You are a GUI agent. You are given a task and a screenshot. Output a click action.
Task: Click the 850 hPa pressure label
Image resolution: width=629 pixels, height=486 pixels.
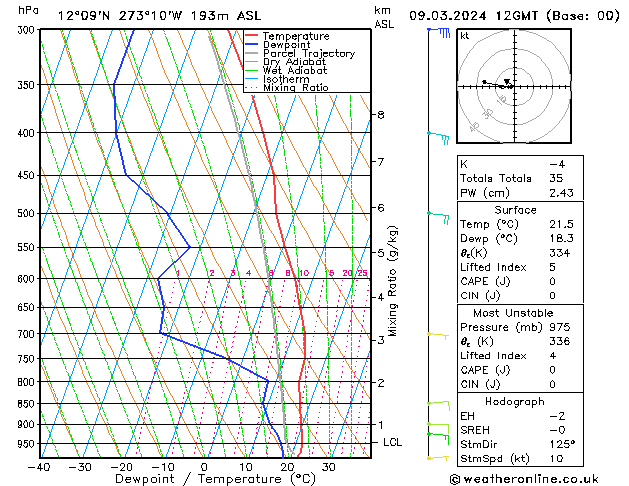[28, 404]
